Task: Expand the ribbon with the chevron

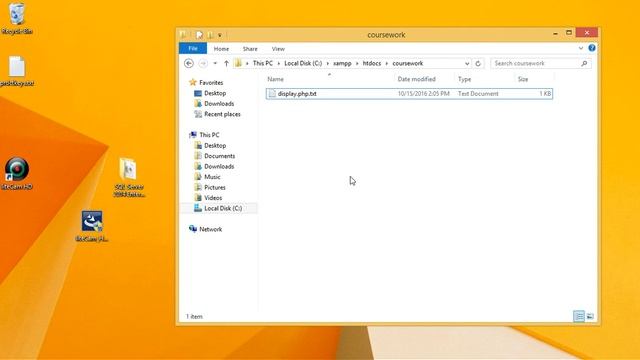Action: click(x=581, y=48)
